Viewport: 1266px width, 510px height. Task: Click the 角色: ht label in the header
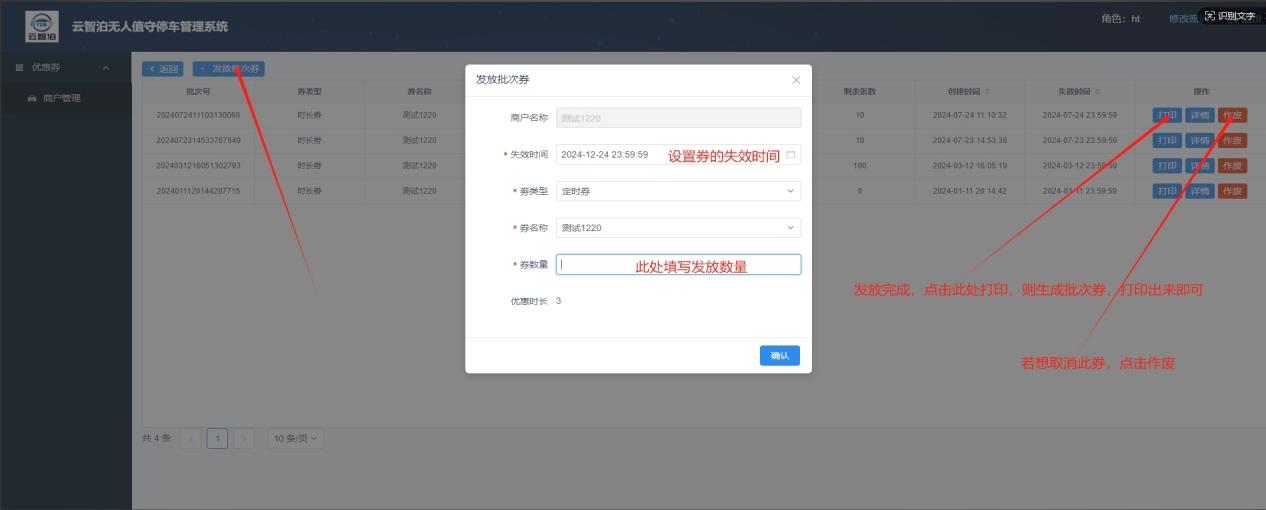click(x=1120, y=18)
